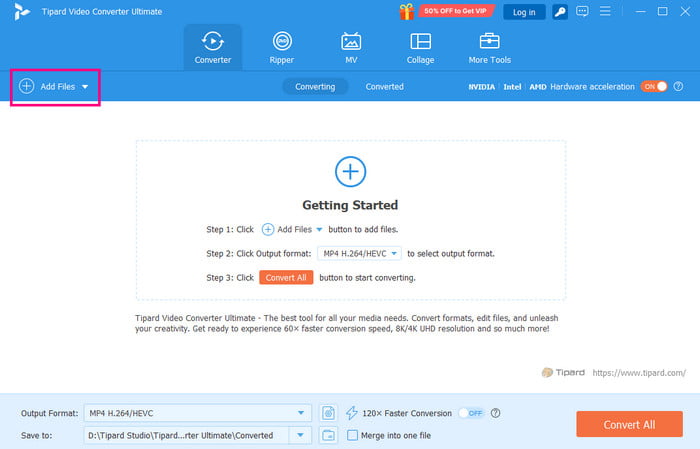The width and height of the screenshot is (700, 449).
Task: Enable 120× Faster Conversion toggle
Action: pos(471,413)
